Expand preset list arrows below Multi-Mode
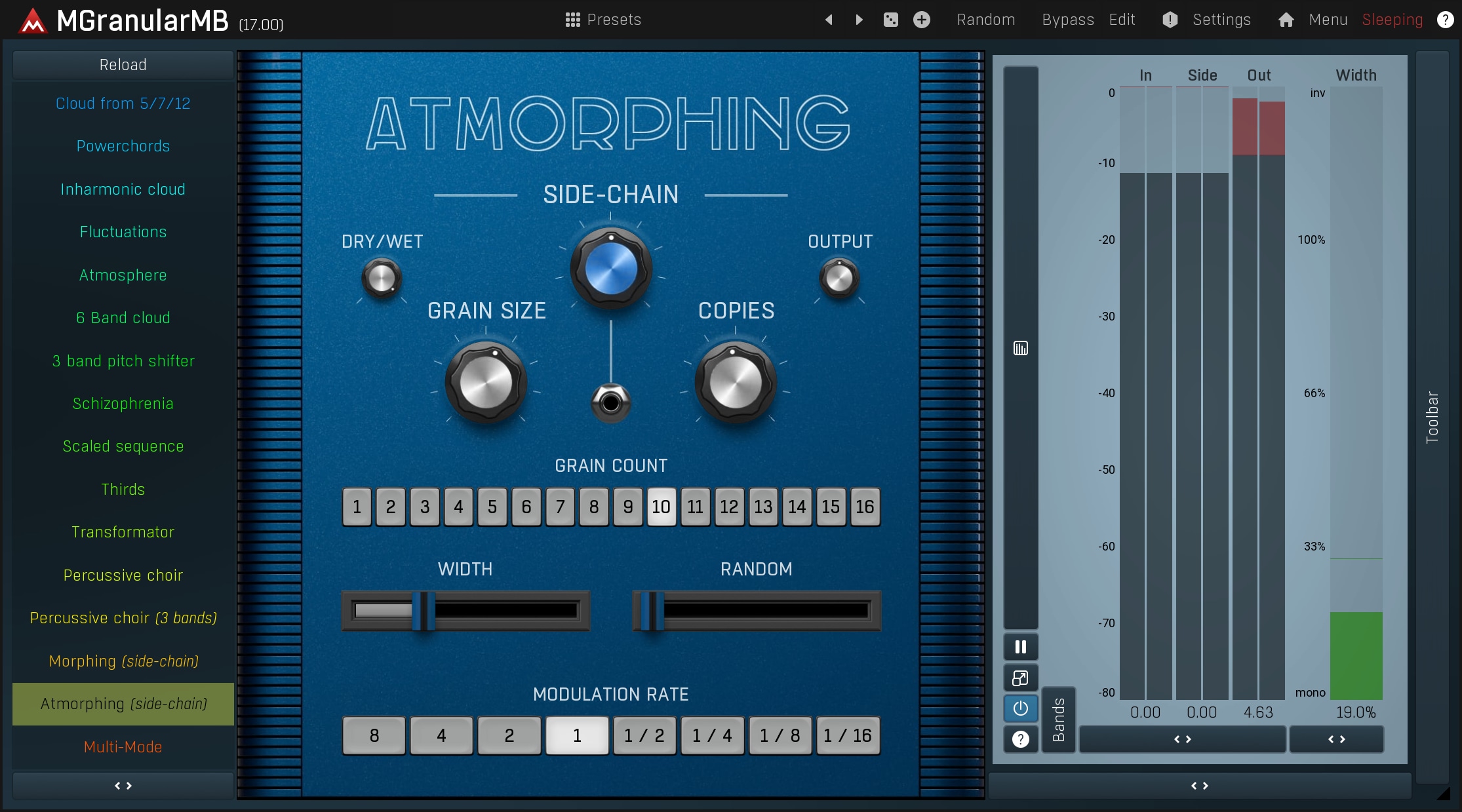The height and width of the screenshot is (812, 1462). (x=123, y=785)
